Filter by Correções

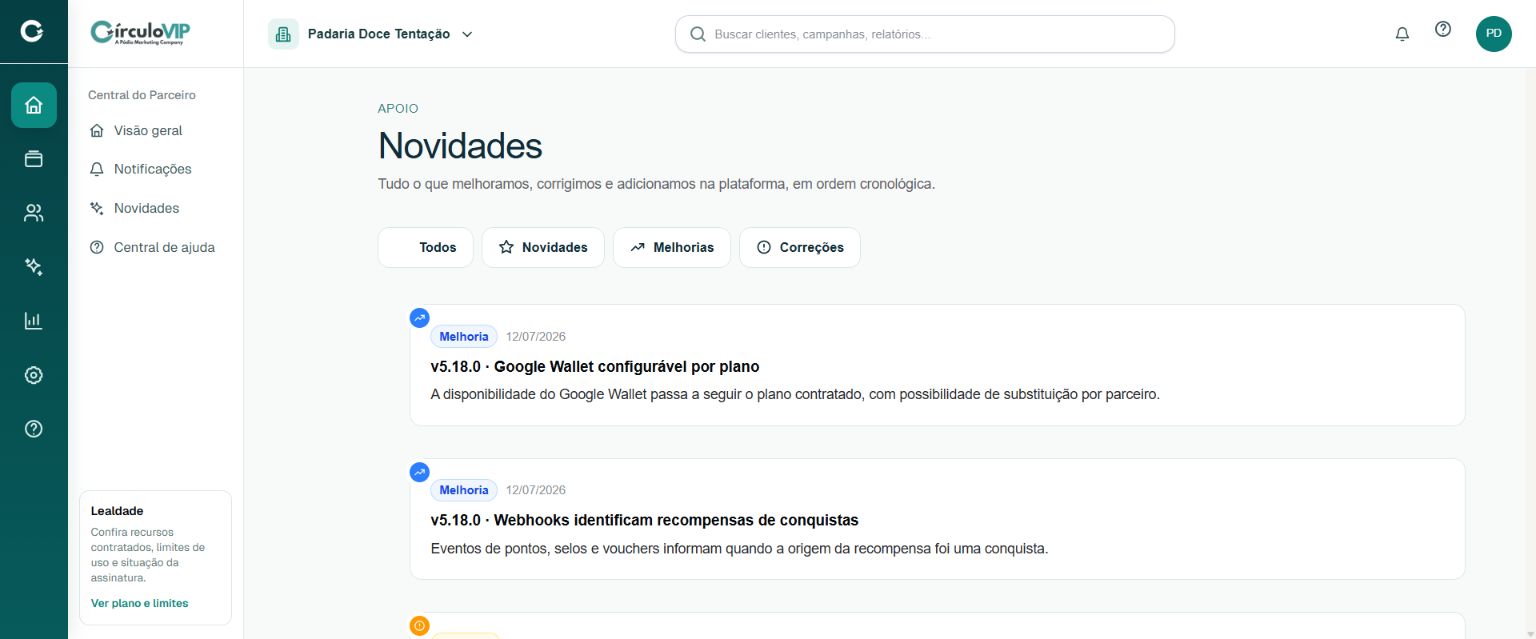coord(800,247)
